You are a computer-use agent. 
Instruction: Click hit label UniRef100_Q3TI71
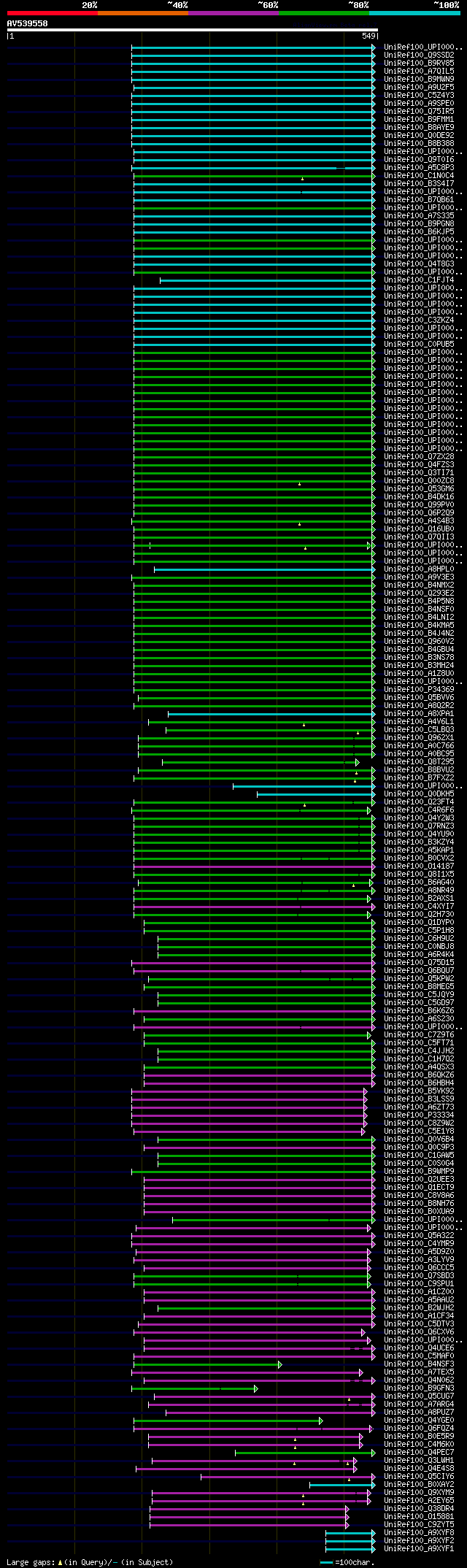[x=419, y=472]
